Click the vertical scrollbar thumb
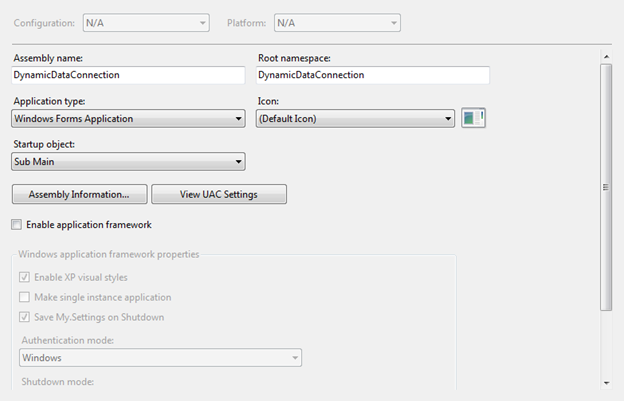The height and width of the screenshot is (401, 624). click(606, 187)
